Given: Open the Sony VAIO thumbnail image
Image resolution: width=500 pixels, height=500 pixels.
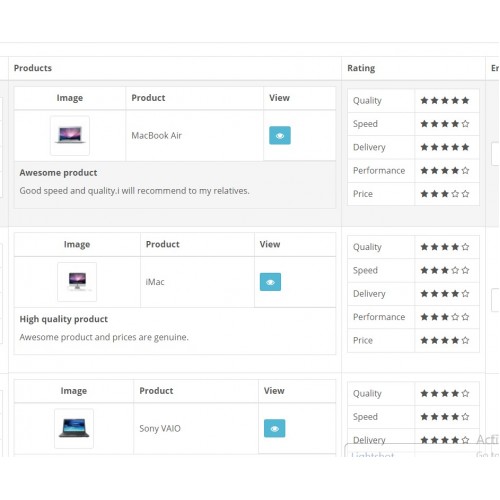Looking at the screenshot, I should (x=74, y=428).
